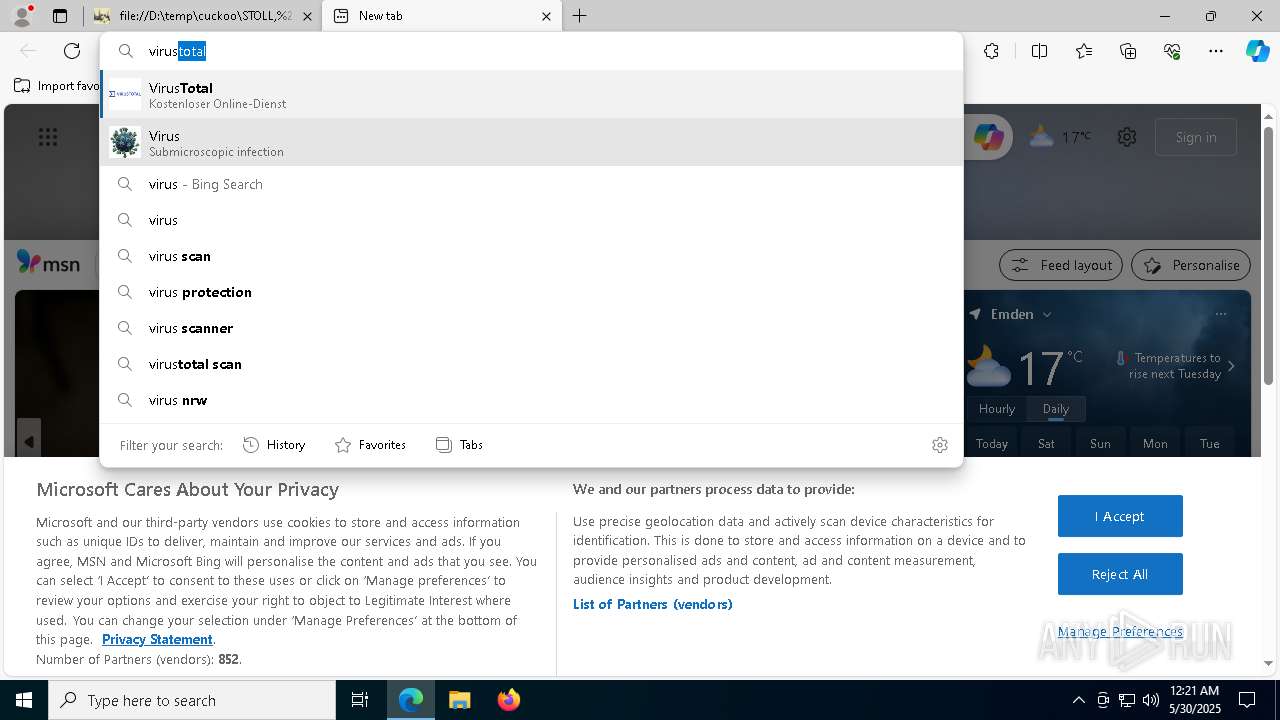The image size is (1280, 720).
Task: Click the Copilot icon in MSN header
Action: (x=989, y=137)
